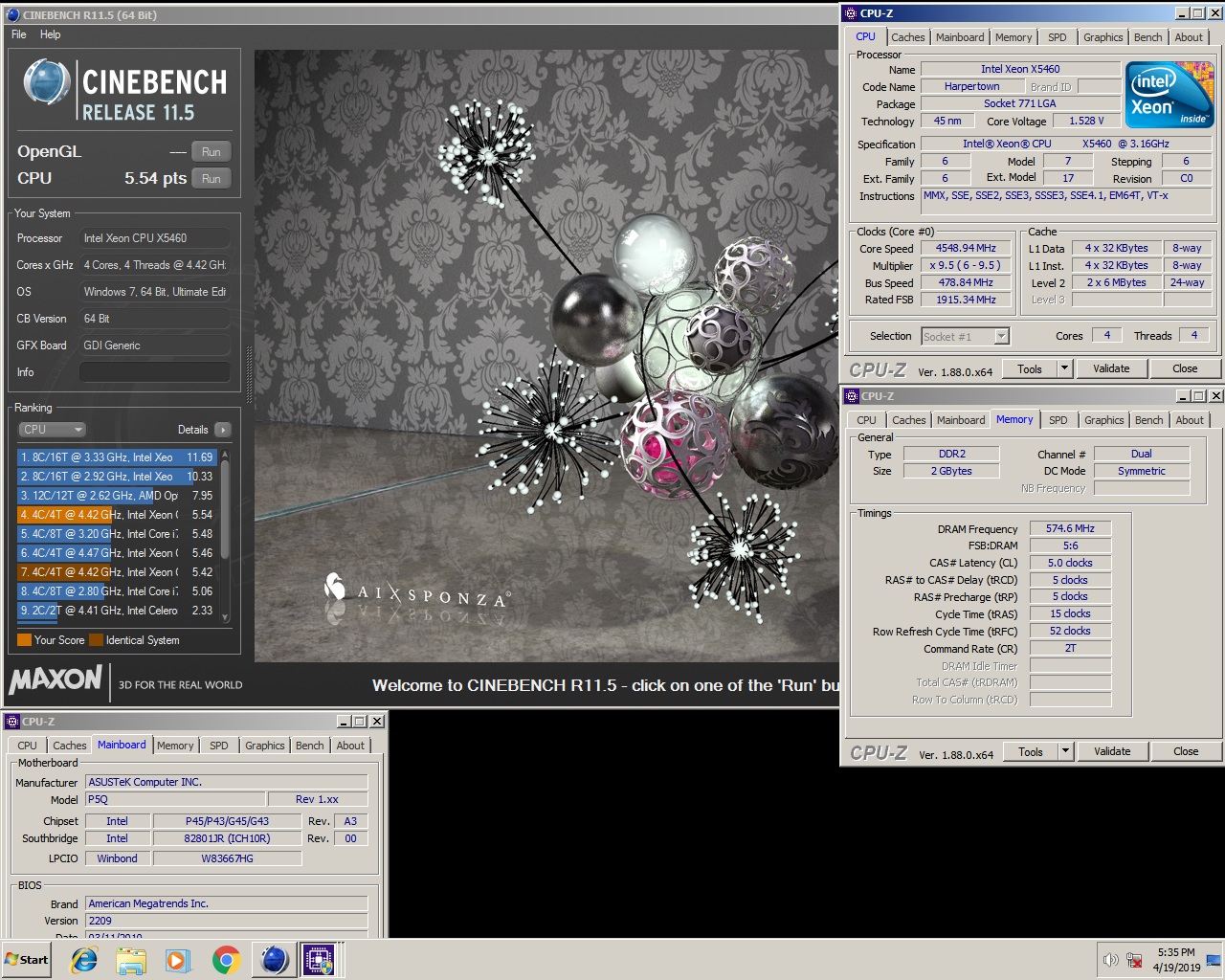Viewport: 1225px width, 980px height.
Task: Open Tools dropdown arrow in Memory CPU-Z
Action: [x=1065, y=751]
